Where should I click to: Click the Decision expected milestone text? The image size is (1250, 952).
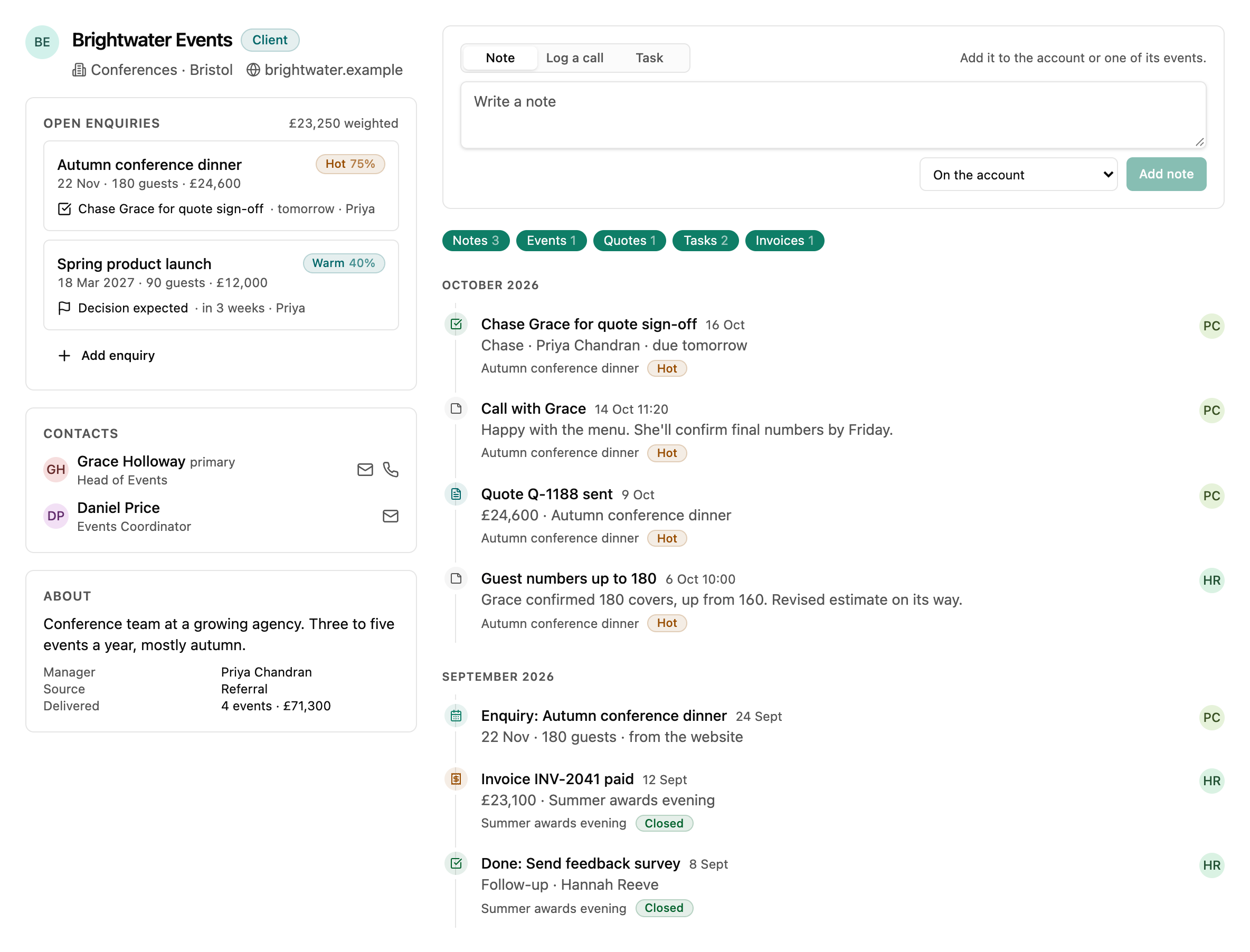pyautogui.click(x=132, y=308)
